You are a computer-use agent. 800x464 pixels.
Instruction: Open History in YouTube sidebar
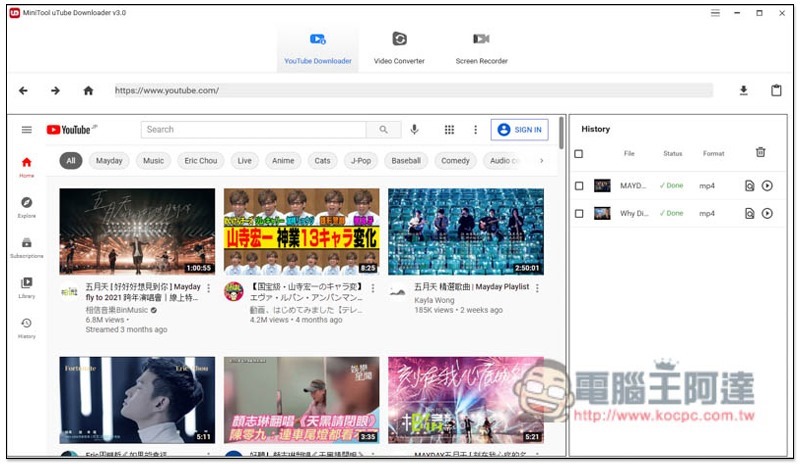pos(27,328)
